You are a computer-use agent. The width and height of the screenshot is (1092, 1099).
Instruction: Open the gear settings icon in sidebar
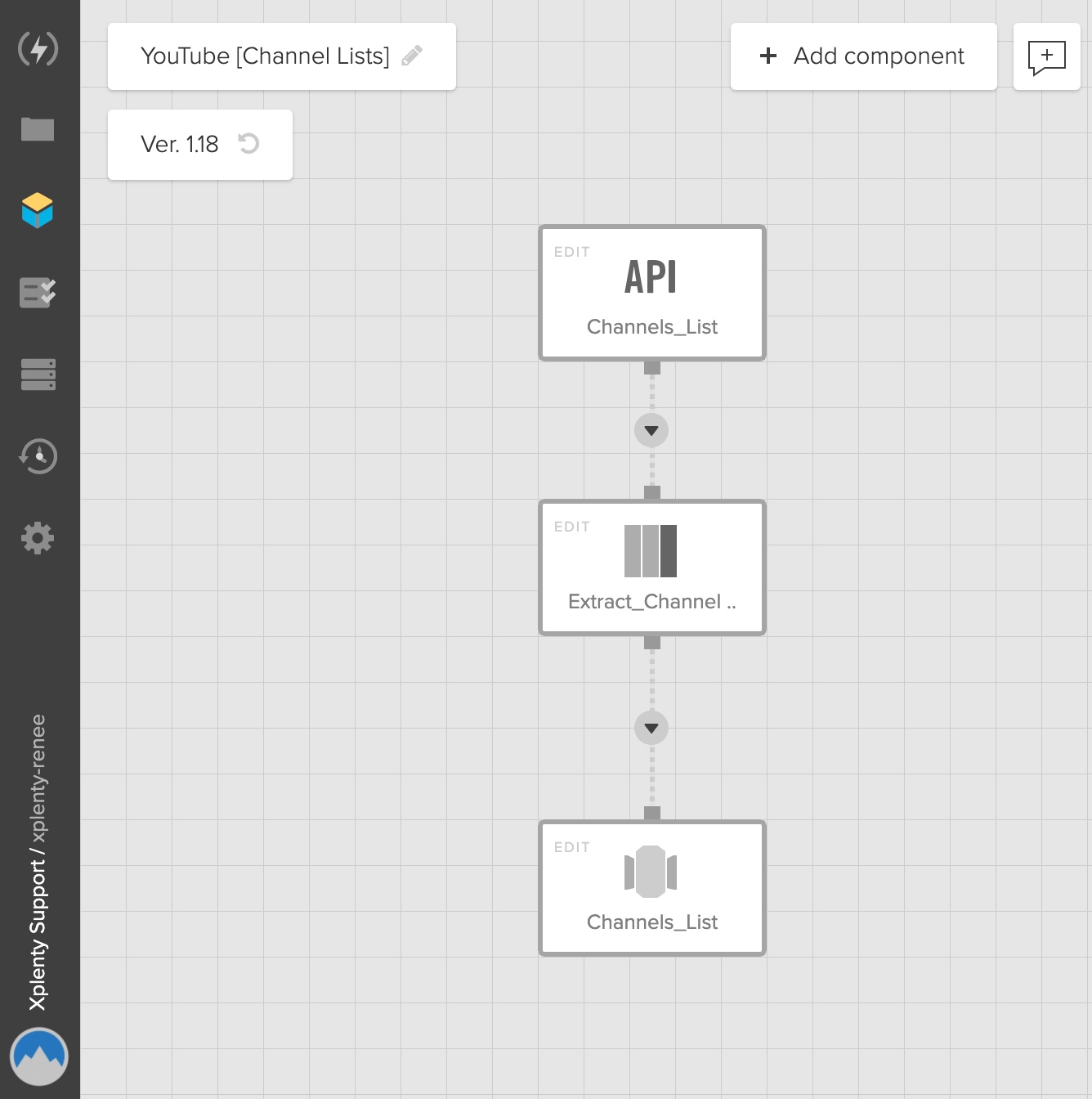(x=38, y=538)
